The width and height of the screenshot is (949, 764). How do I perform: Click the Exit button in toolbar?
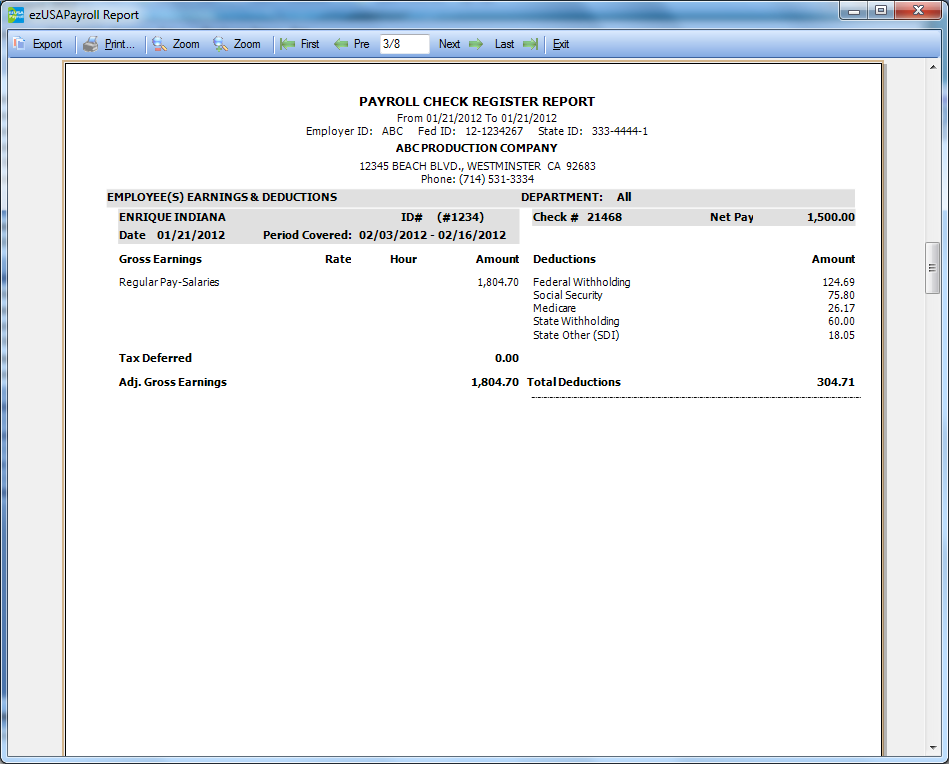[561, 44]
